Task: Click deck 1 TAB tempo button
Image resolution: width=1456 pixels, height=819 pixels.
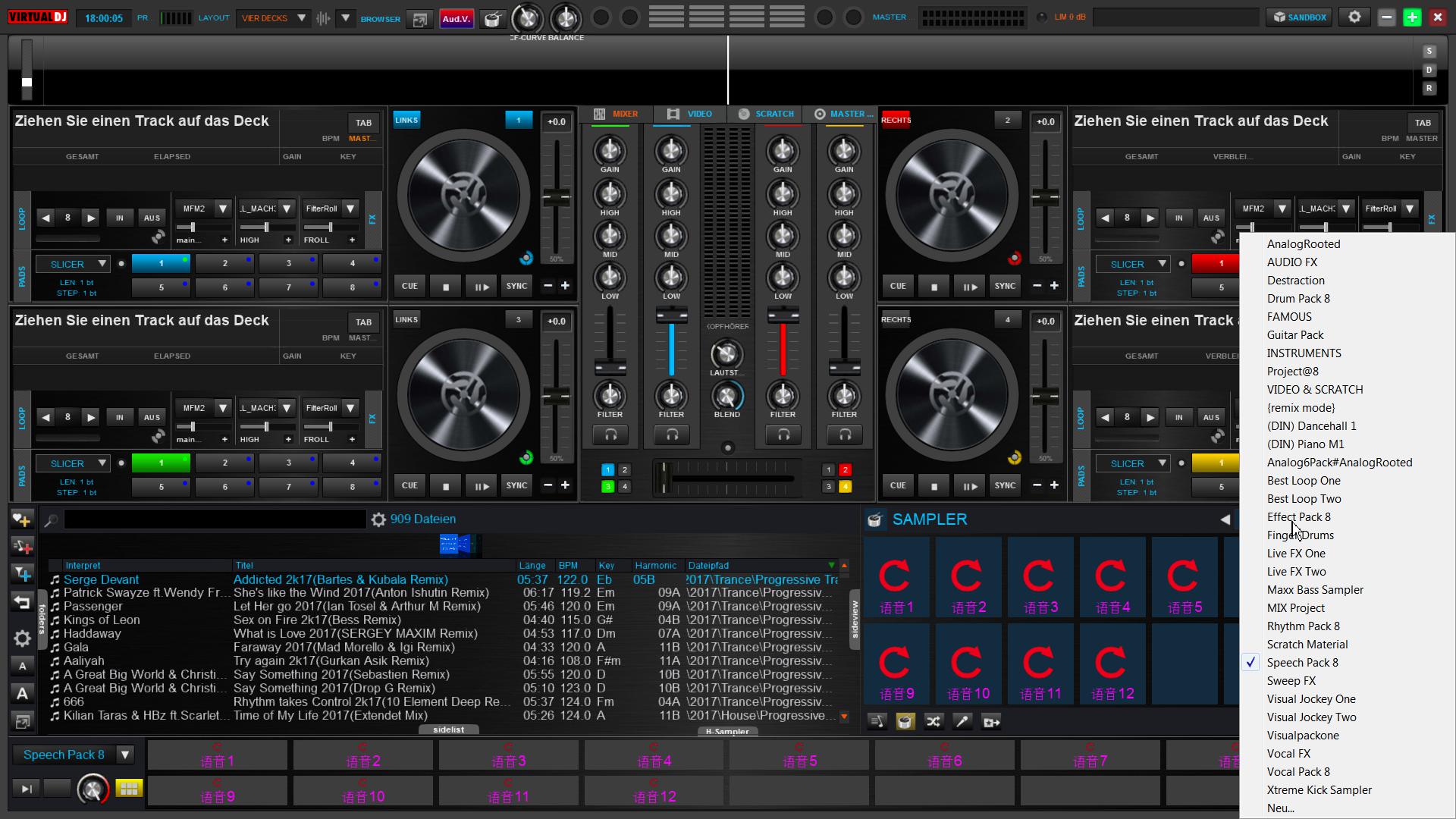Action: pos(364,122)
